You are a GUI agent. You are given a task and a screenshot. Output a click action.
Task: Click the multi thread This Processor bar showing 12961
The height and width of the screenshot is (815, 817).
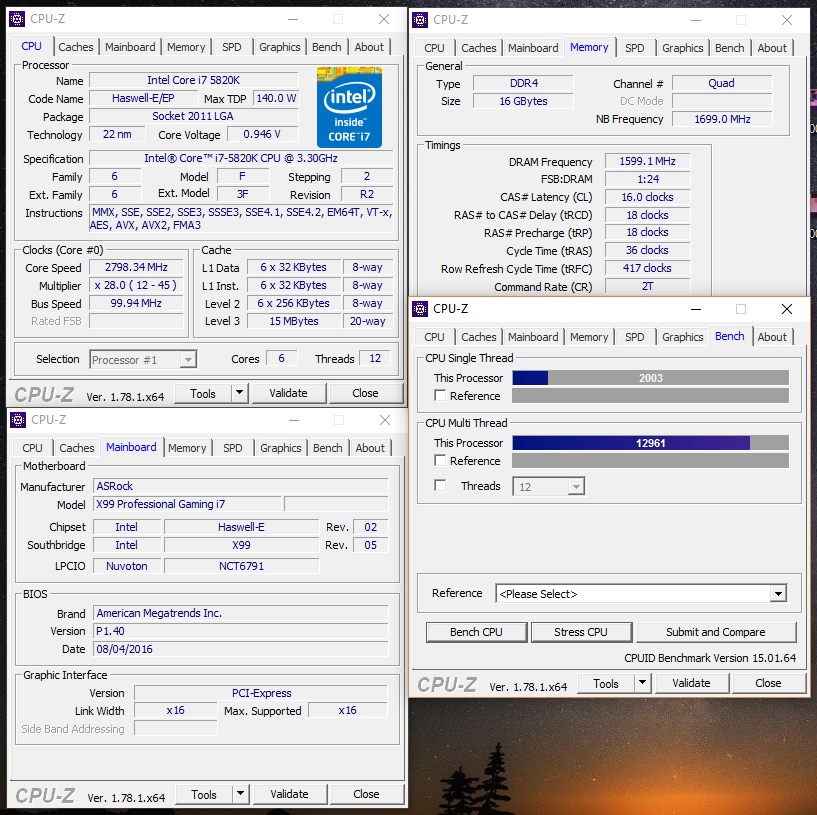pos(650,443)
